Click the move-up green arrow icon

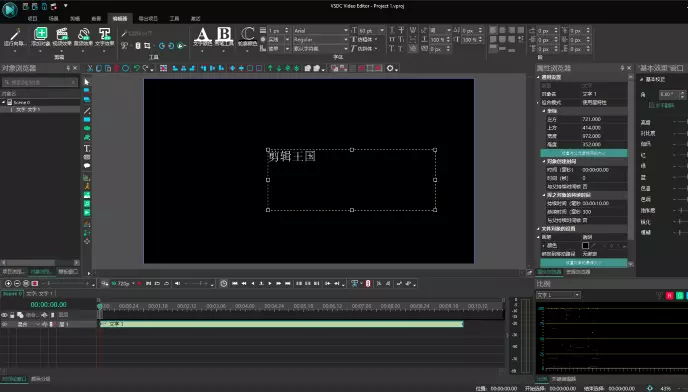click(x=270, y=68)
